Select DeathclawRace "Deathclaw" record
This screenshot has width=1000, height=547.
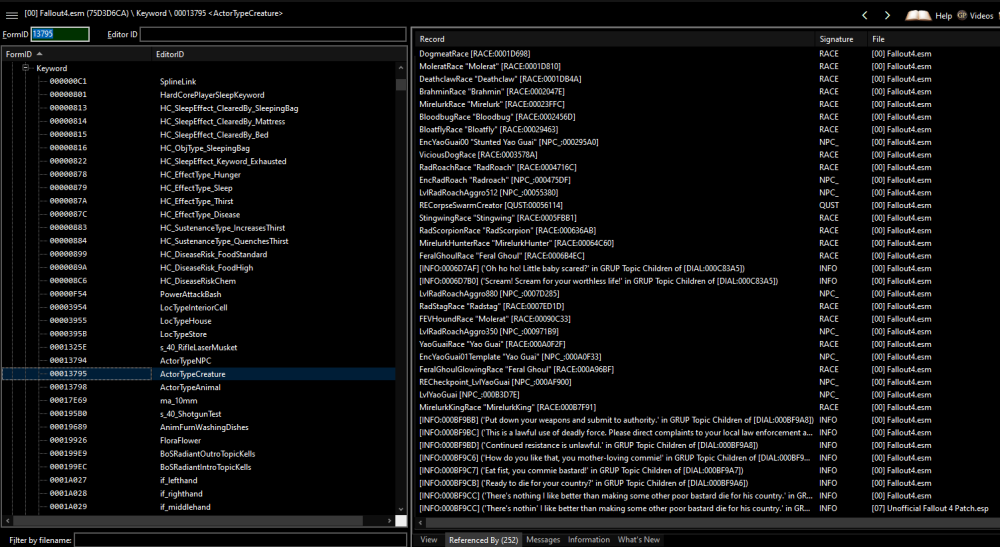(707, 79)
